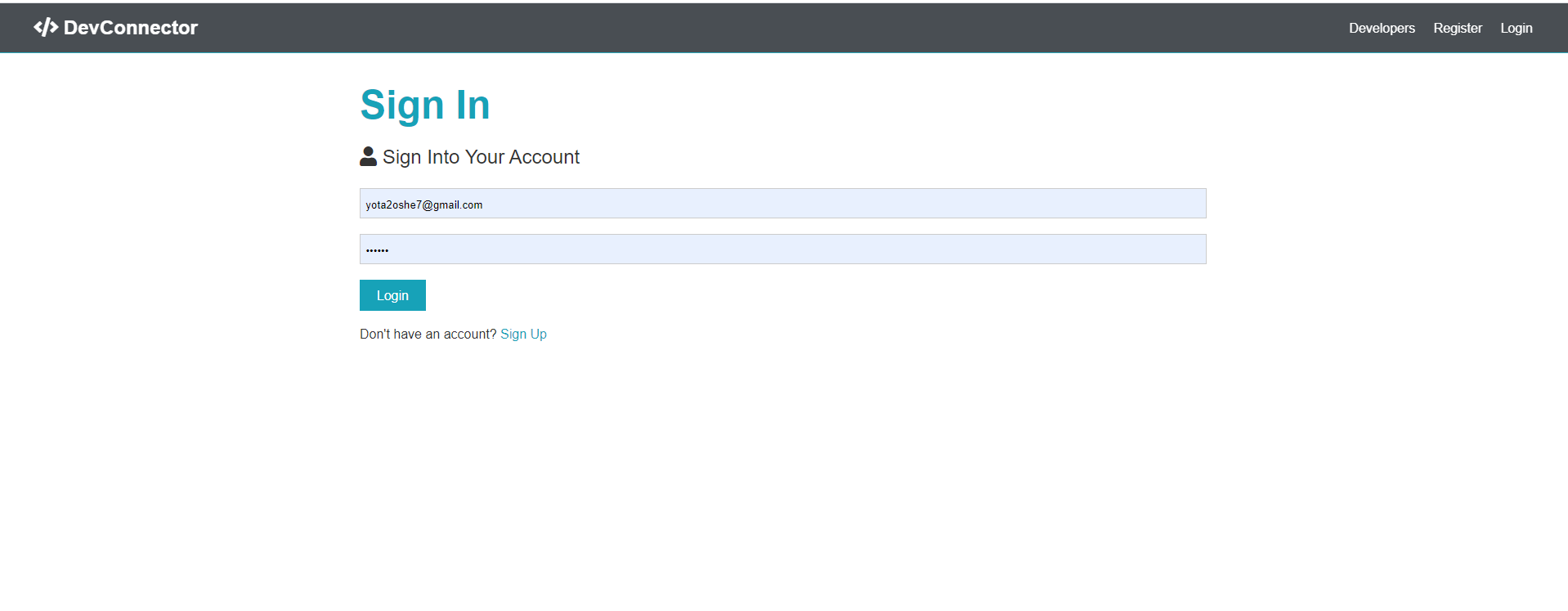Click the user icon beside Sign Into Your Account

(x=368, y=156)
